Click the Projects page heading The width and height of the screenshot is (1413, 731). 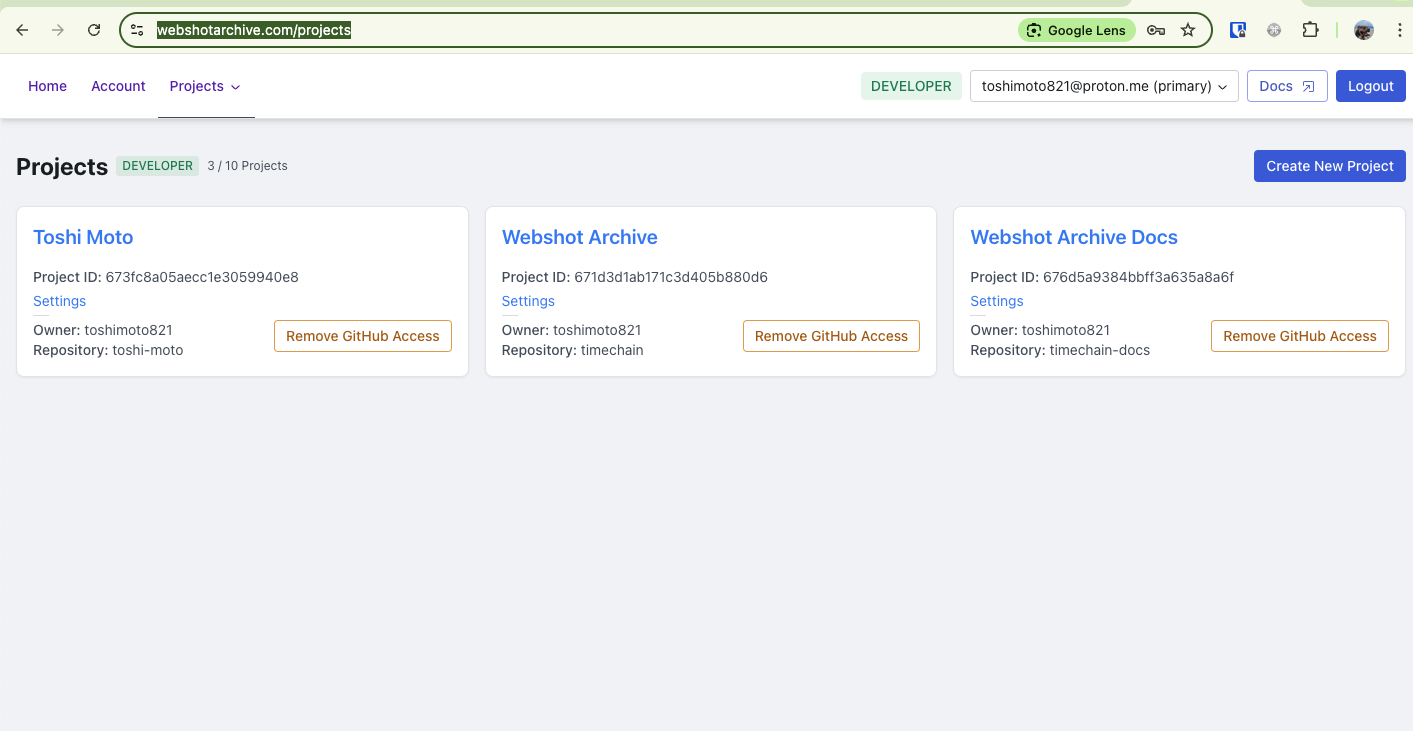tap(62, 167)
